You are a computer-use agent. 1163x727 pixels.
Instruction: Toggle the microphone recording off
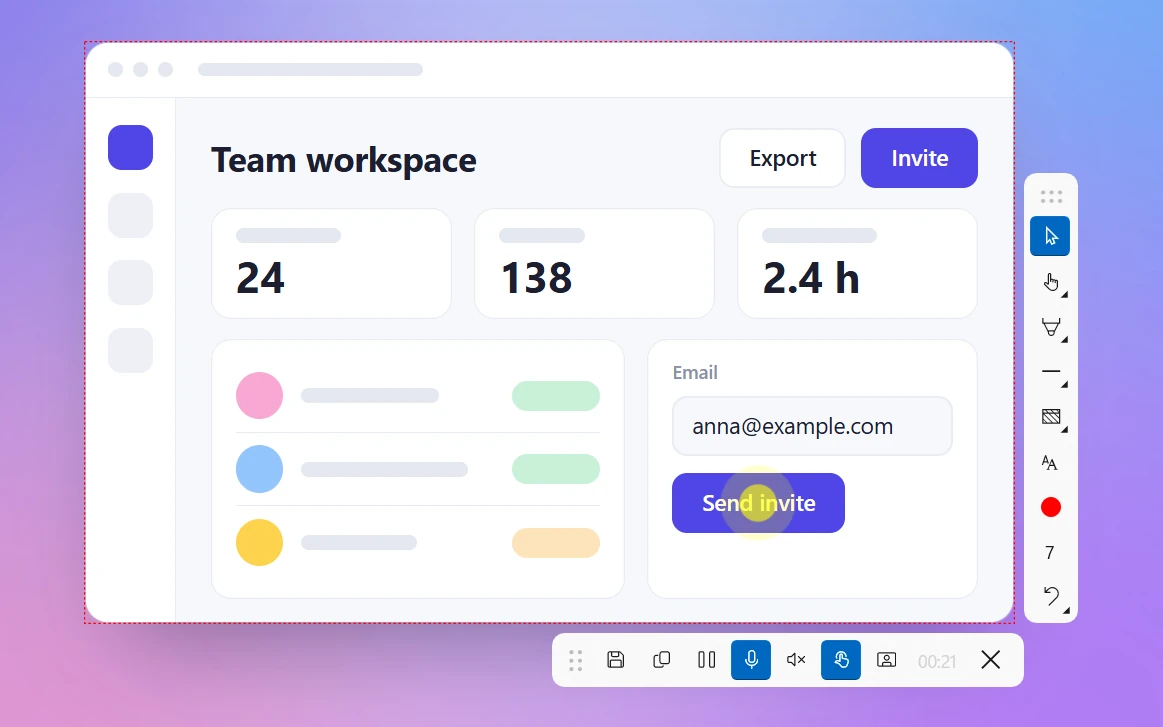click(751, 659)
